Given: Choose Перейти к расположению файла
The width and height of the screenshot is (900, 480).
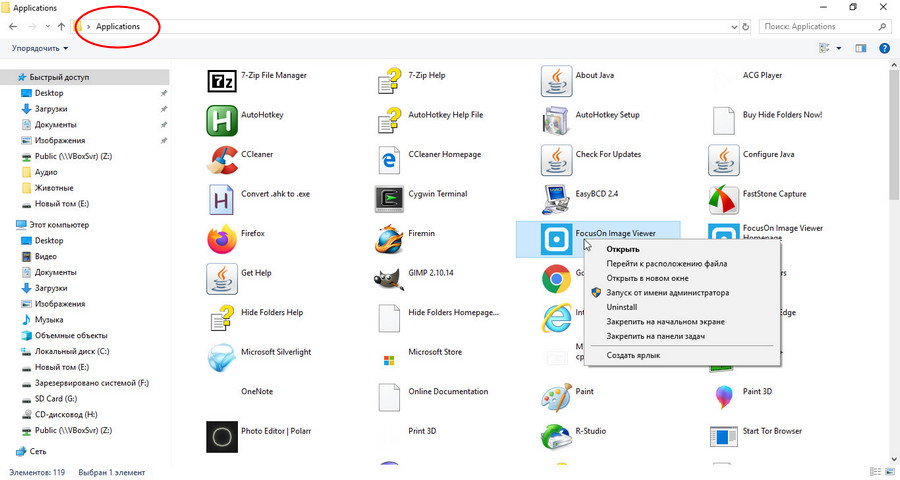Looking at the screenshot, I should tap(666, 264).
